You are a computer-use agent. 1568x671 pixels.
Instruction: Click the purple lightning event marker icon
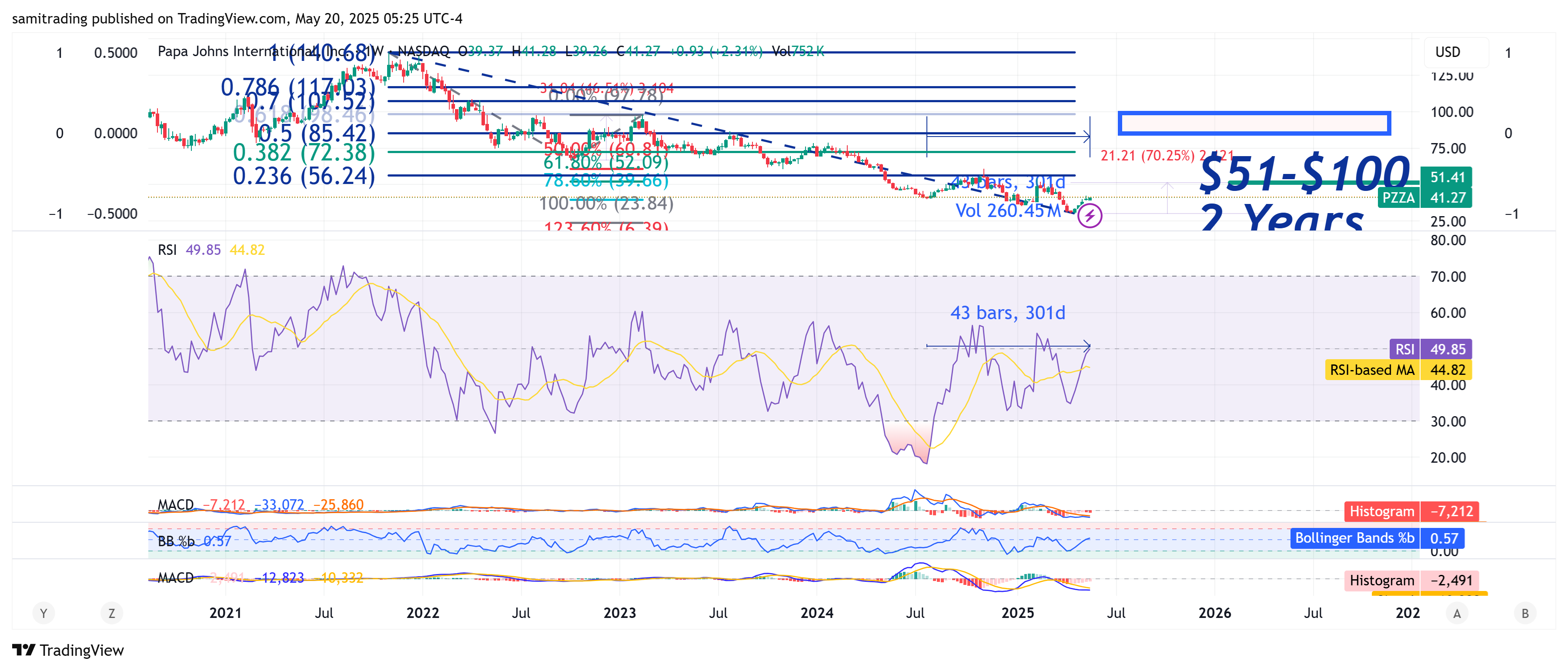(x=1090, y=215)
